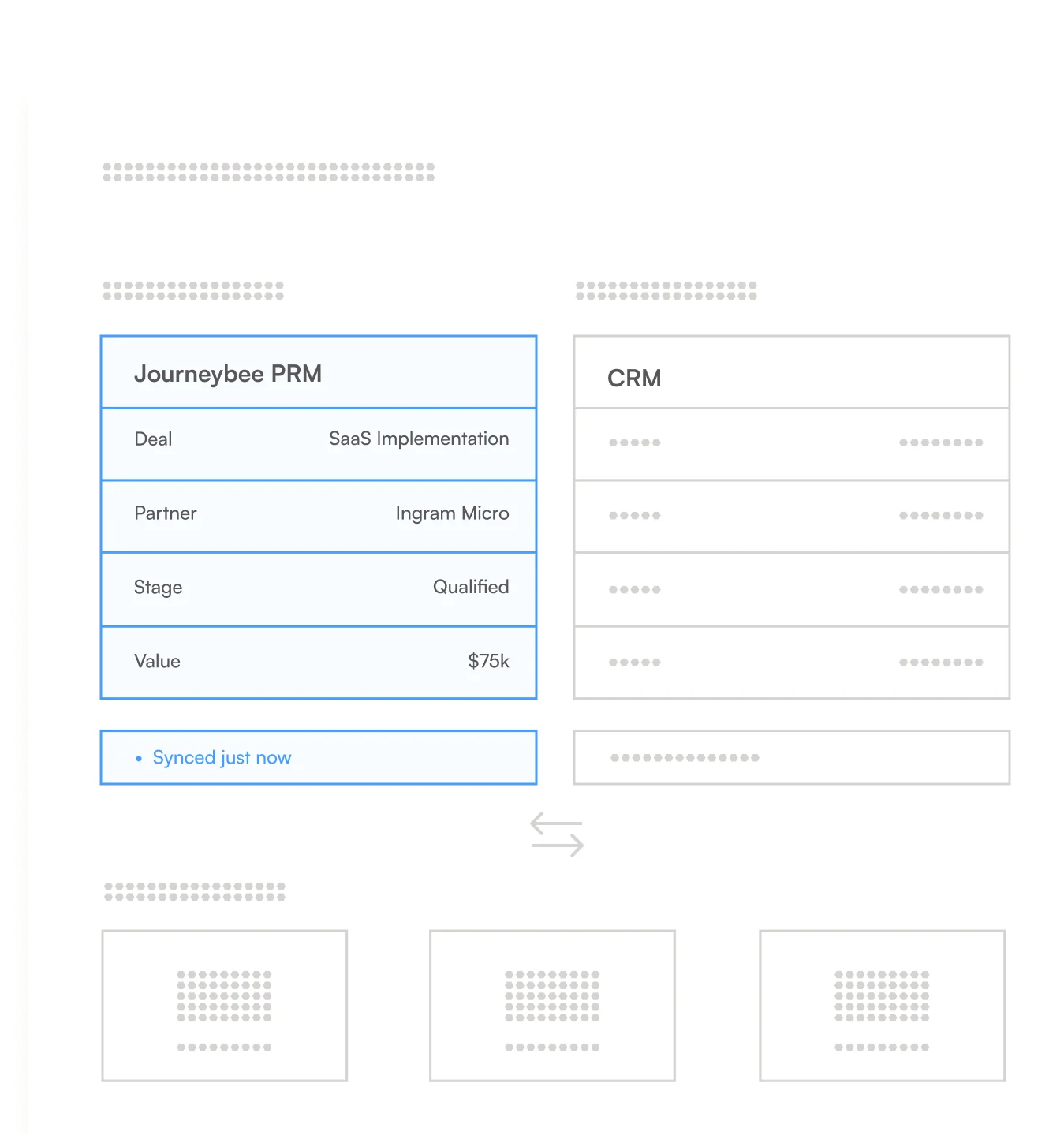Click the $75k amount
Viewport: 1064px width, 1135px height.
click(x=488, y=661)
